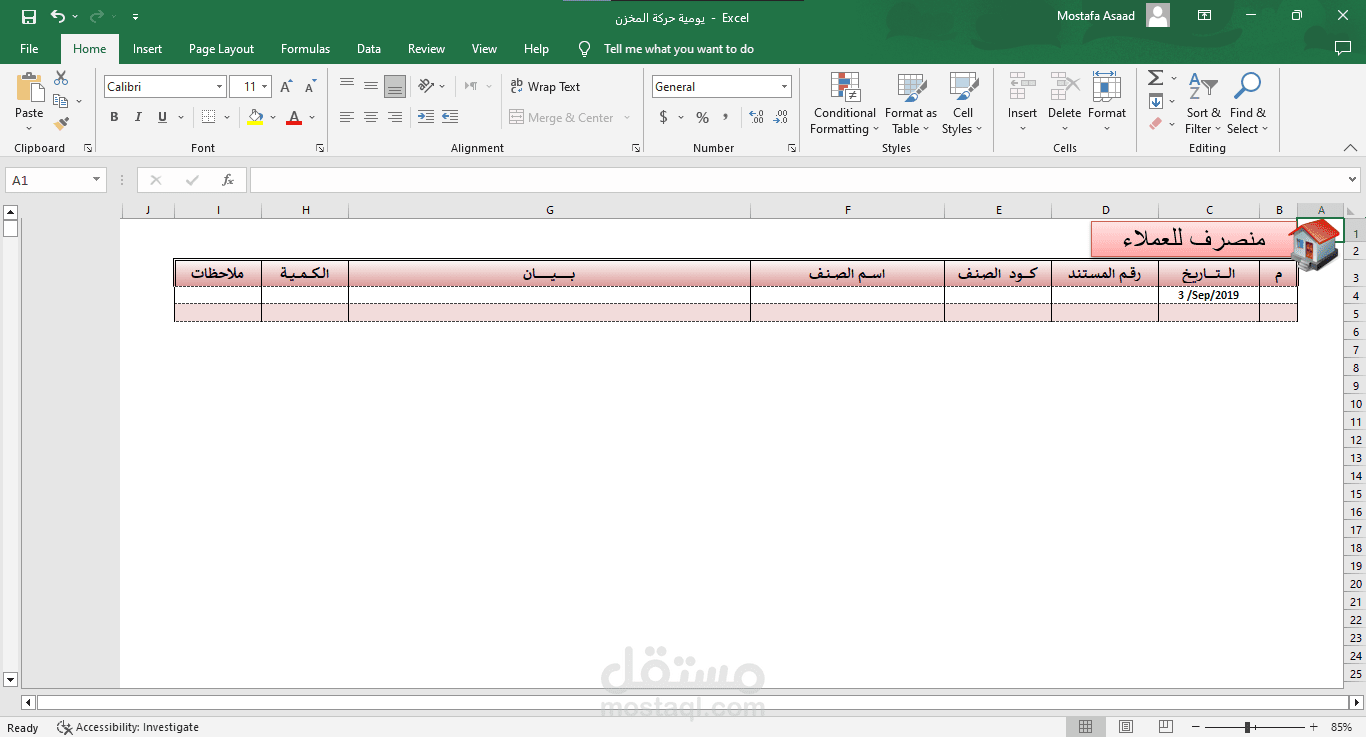Toggle Bold formatting
Viewport: 1366px width, 737px height.
(x=114, y=117)
